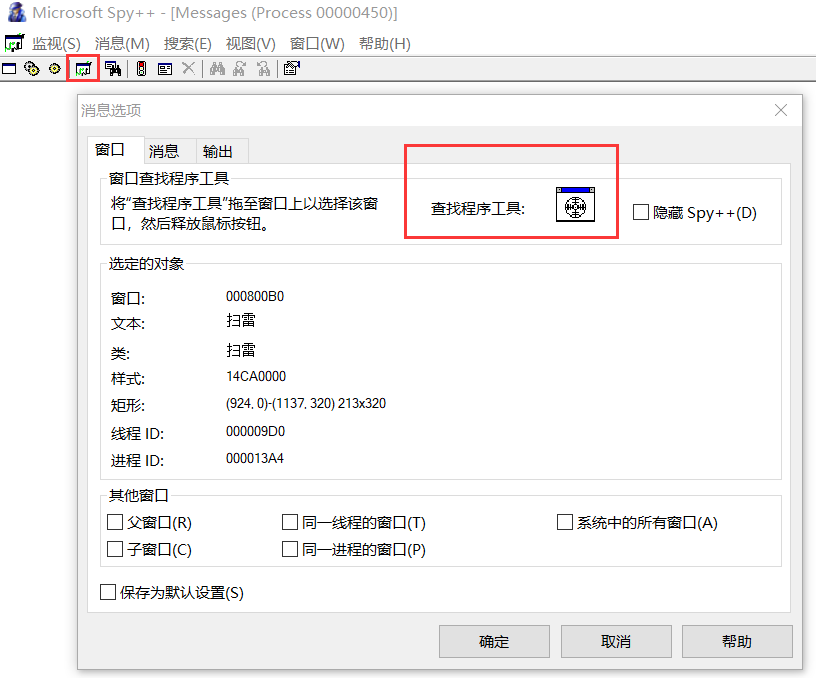Click the thread ID value 000009D0
This screenshot has width=816, height=678.
(256, 431)
